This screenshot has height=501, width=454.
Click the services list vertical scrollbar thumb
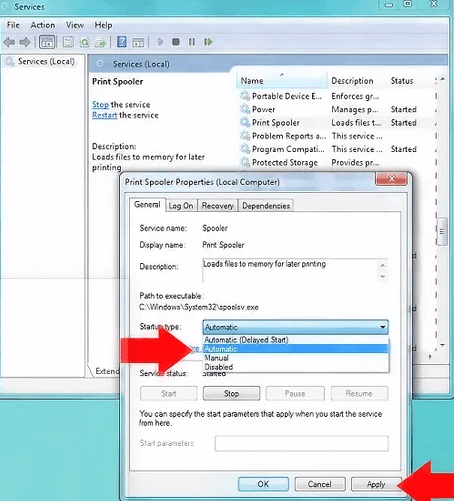click(x=442, y=231)
